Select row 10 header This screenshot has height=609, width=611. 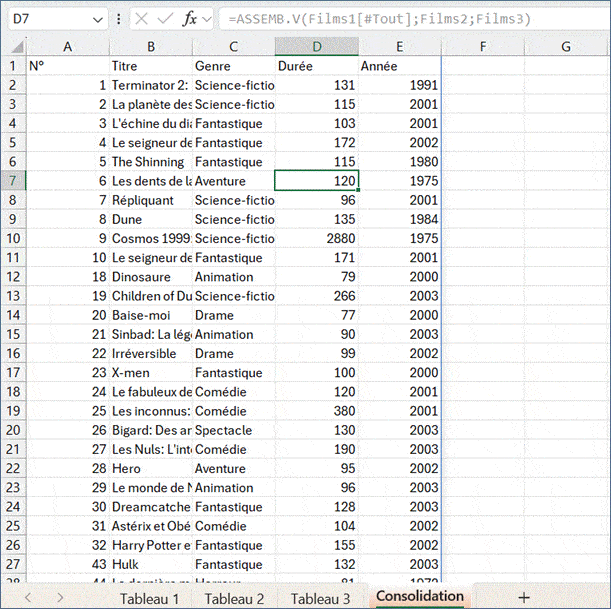pyautogui.click(x=13, y=238)
